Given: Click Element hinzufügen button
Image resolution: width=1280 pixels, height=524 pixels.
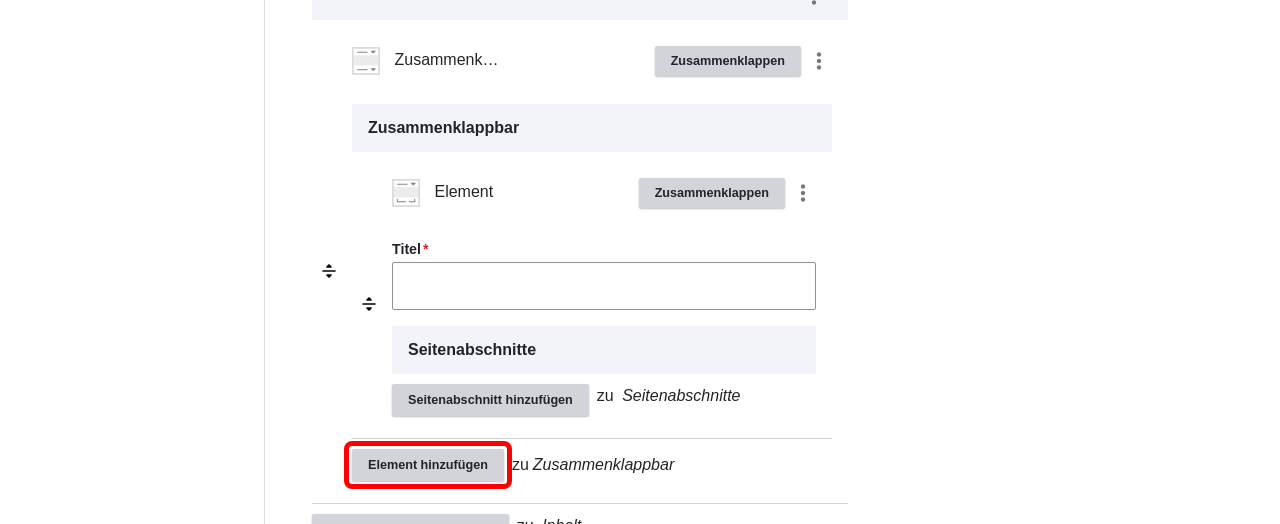Looking at the screenshot, I should tap(428, 465).
